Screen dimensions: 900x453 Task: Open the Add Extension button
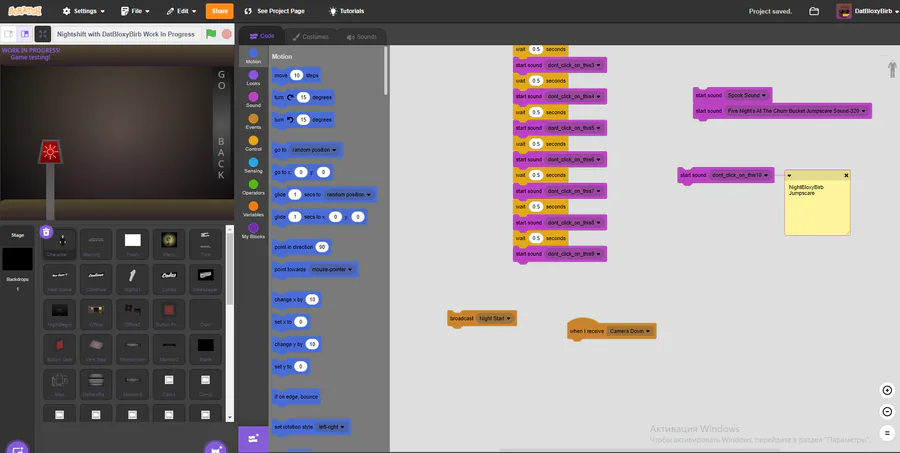253,439
